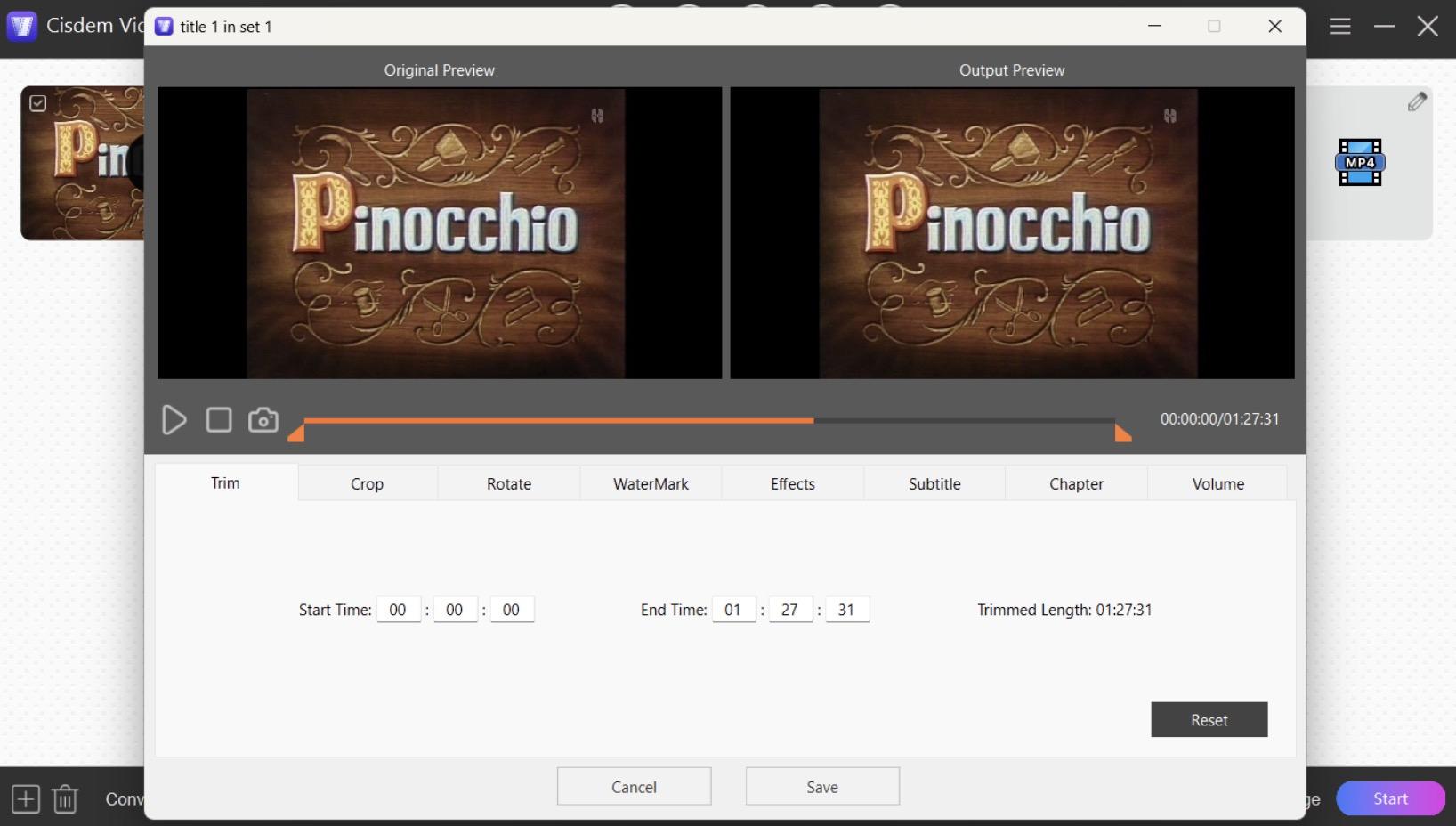This screenshot has height=826, width=1456.
Task: Play the video preview
Action: [x=174, y=419]
